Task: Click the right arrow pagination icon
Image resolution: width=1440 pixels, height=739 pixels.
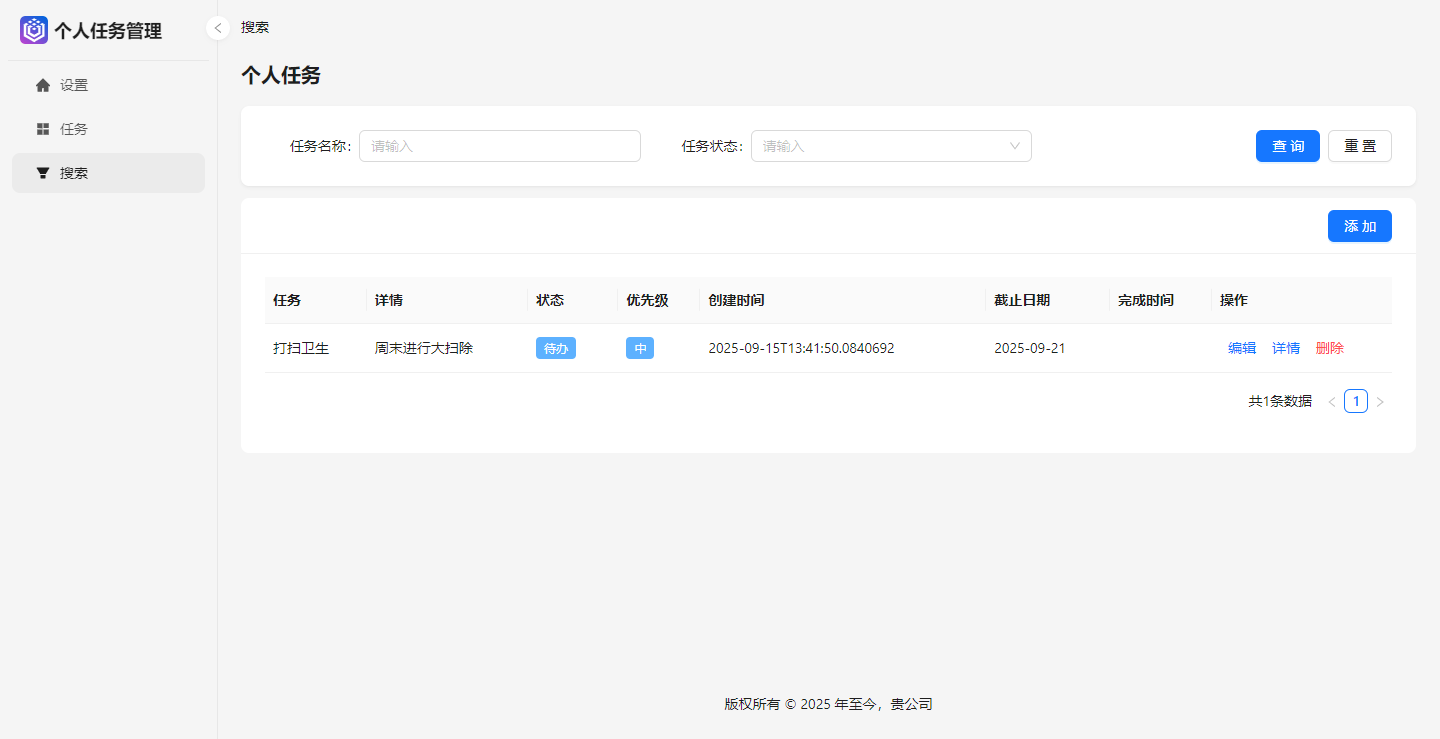Action: [x=1380, y=400]
